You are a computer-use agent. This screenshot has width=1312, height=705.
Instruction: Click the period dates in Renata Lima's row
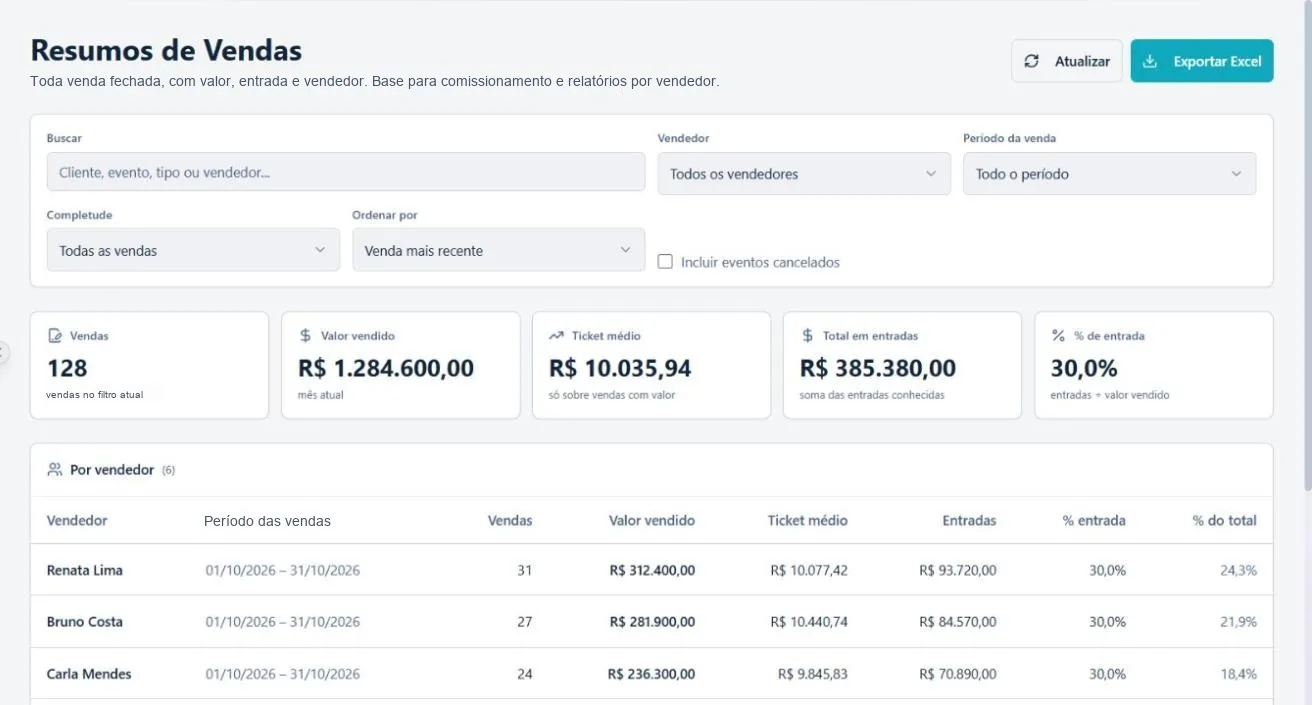tap(283, 570)
